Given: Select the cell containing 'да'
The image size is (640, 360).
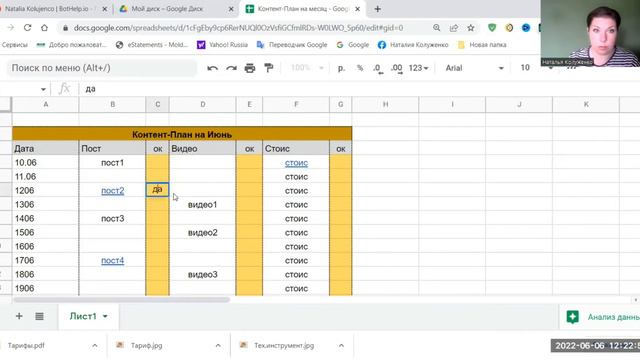Looking at the screenshot, I should coord(157,190).
